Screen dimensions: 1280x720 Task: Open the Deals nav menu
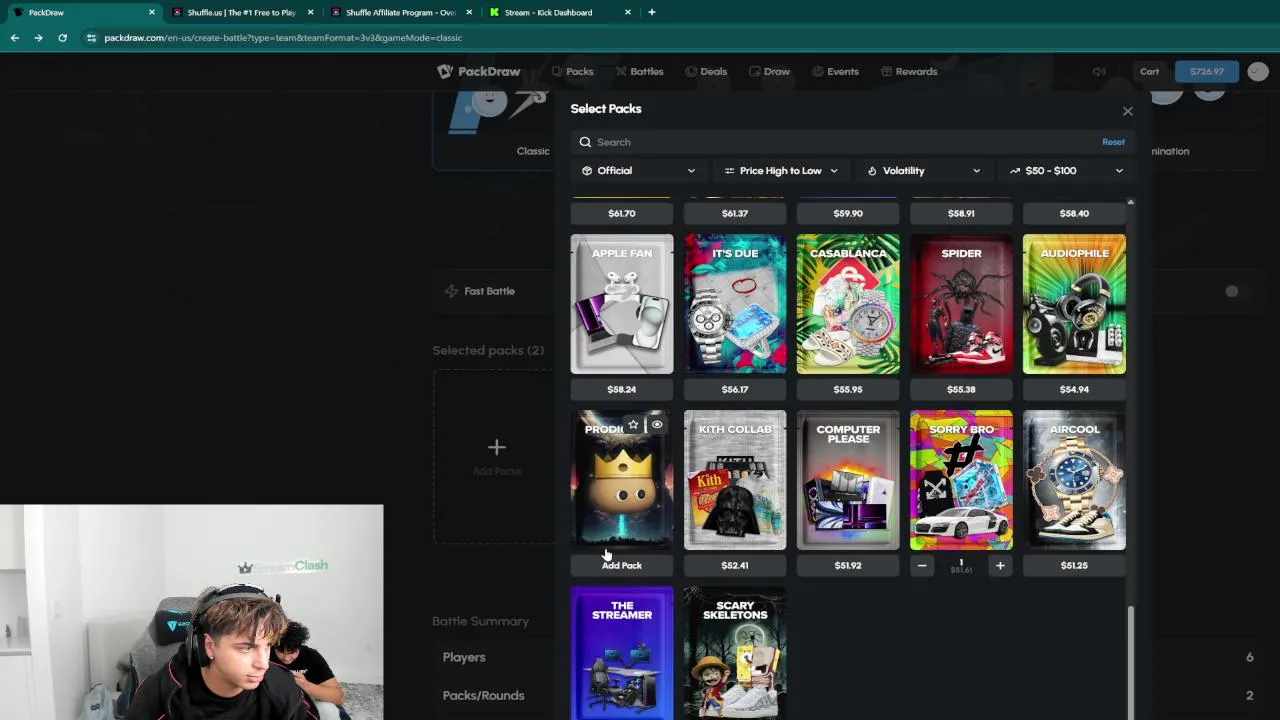(x=706, y=71)
